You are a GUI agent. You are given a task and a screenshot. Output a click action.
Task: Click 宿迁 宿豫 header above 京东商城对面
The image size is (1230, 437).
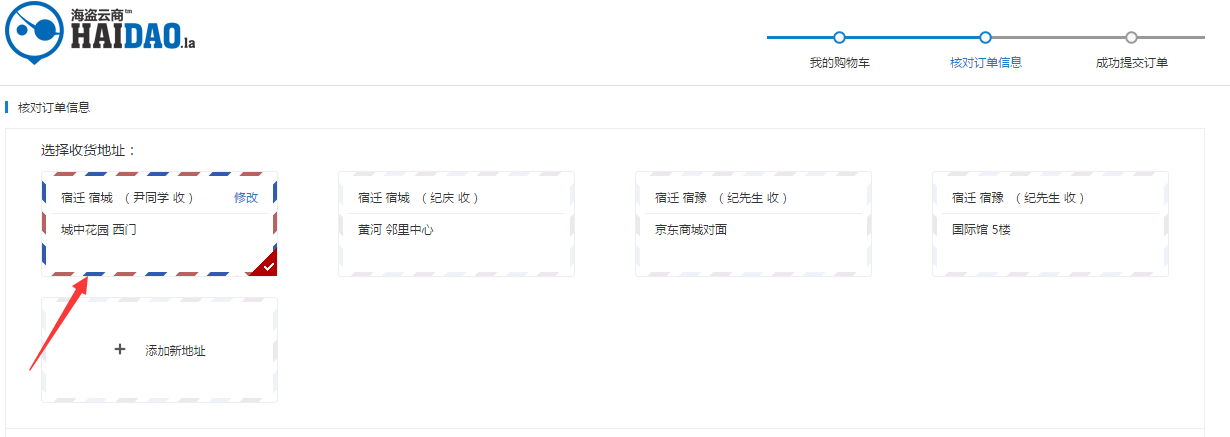[x=722, y=198]
